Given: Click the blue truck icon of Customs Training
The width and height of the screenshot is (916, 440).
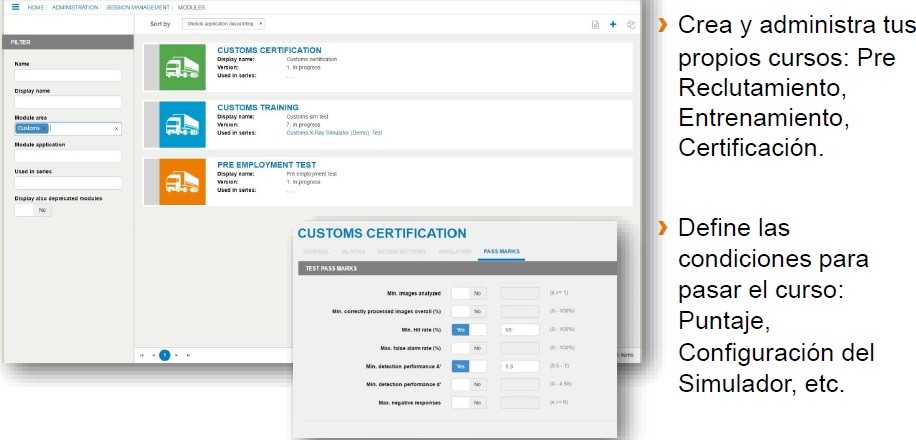Looking at the screenshot, I should point(182,124).
